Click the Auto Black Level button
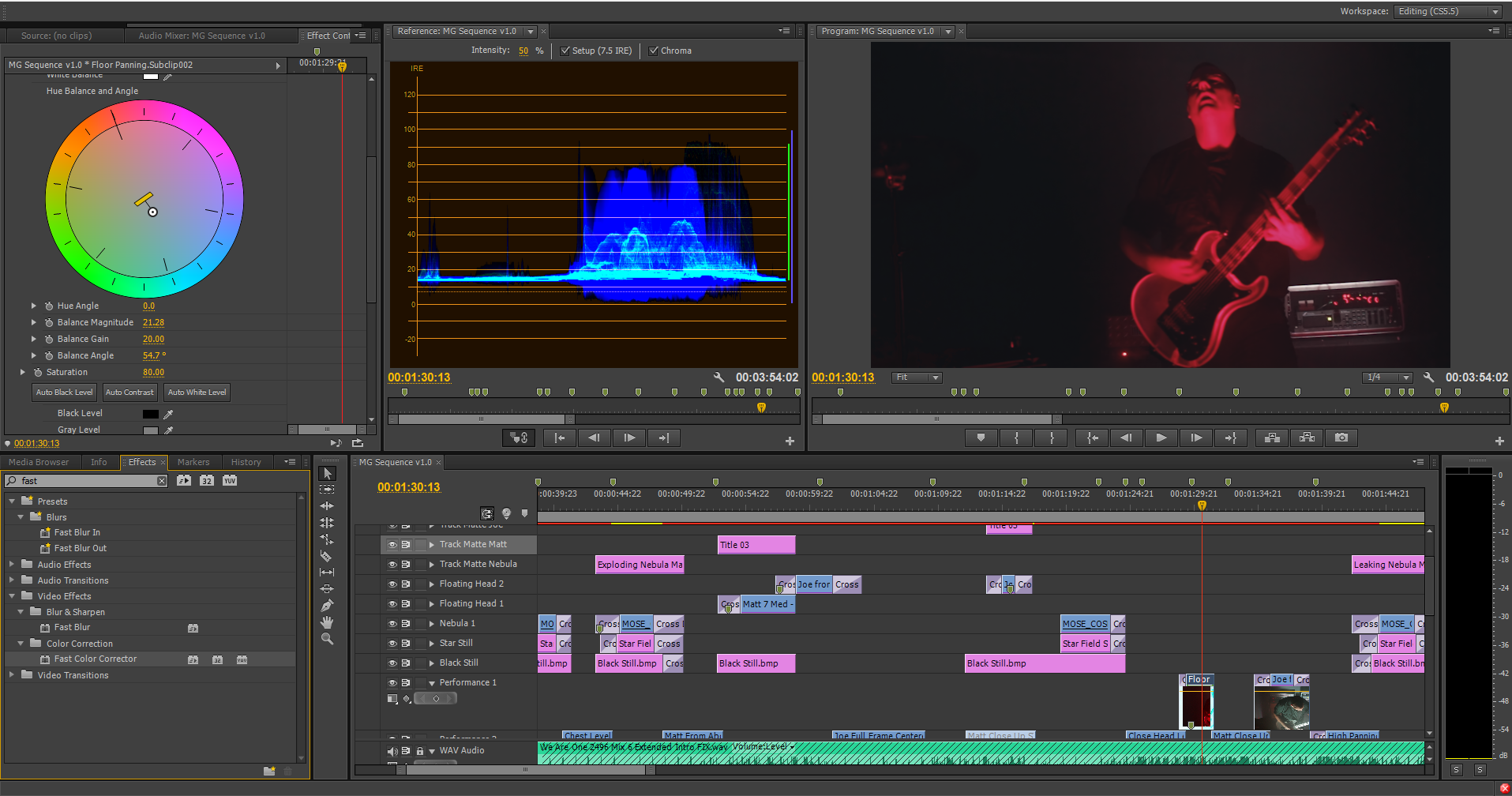The image size is (1512, 796). pos(65,392)
